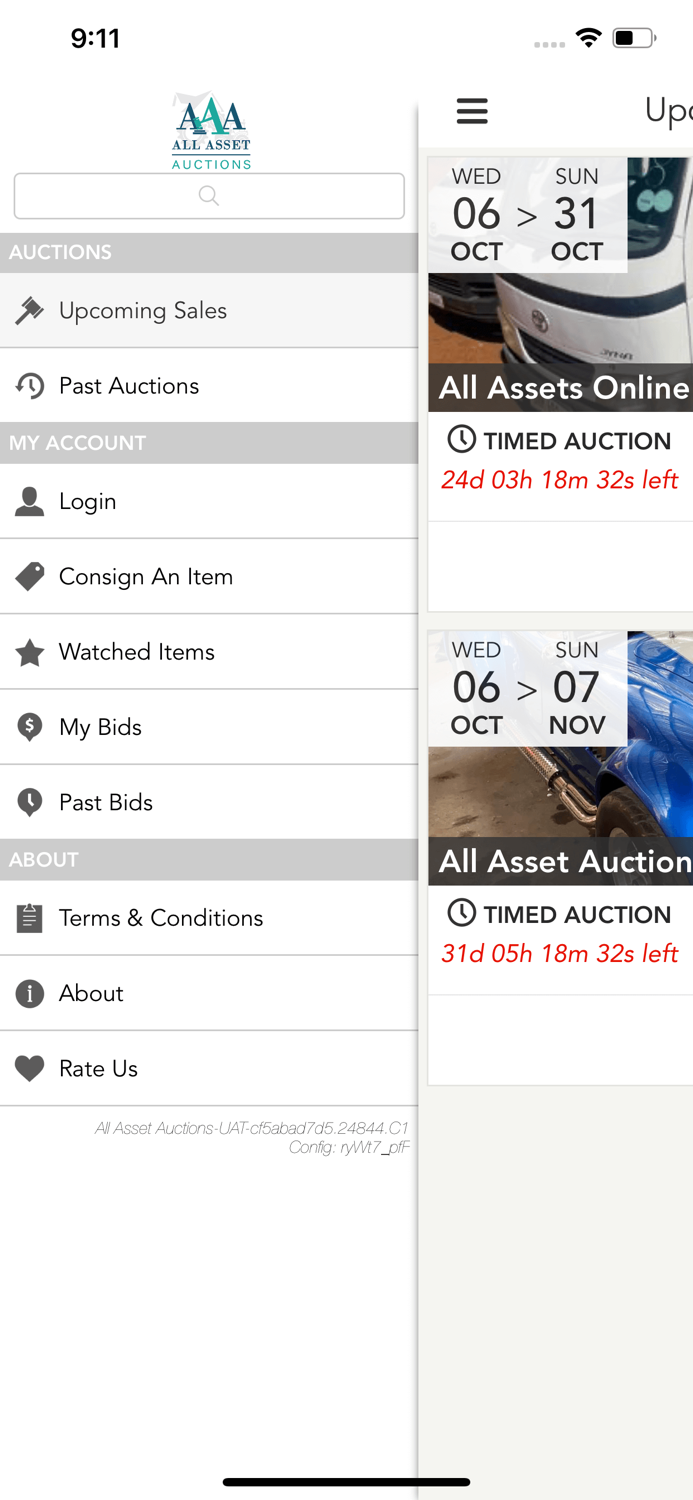Click inside the search input field

(208, 196)
